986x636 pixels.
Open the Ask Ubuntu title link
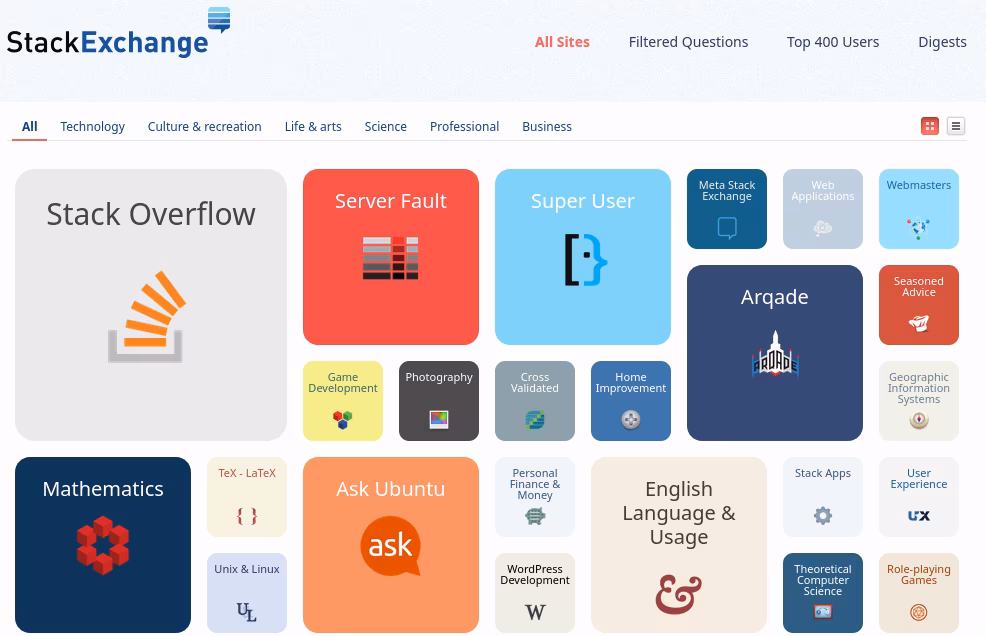click(x=391, y=489)
